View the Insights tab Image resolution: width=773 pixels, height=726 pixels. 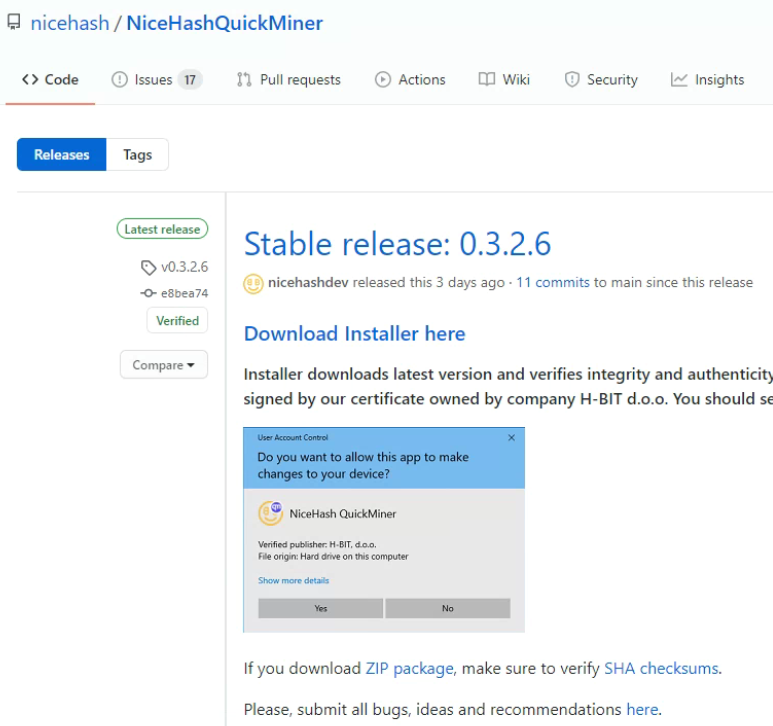click(707, 79)
